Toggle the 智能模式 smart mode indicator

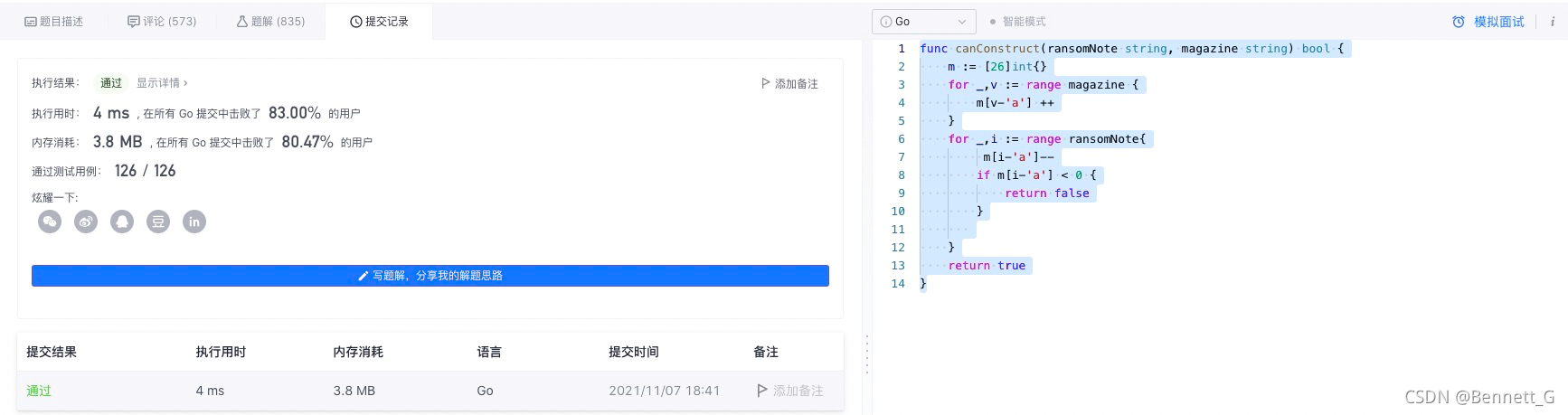point(1017,22)
